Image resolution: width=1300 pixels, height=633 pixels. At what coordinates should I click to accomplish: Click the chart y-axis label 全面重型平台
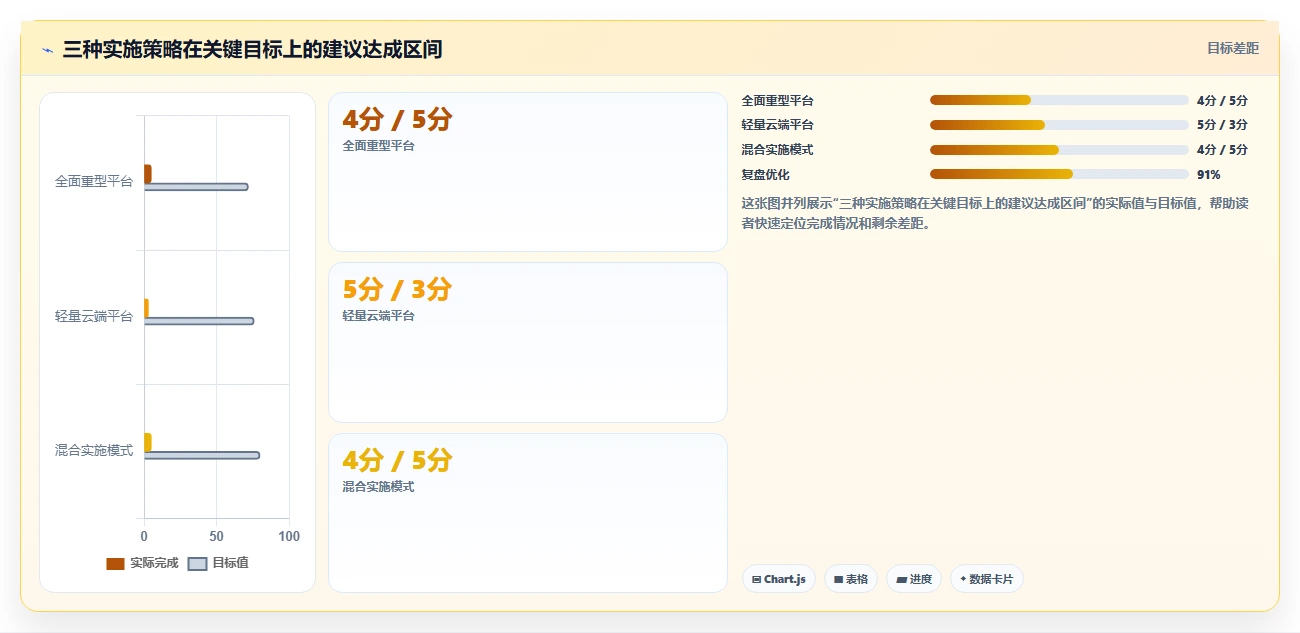(94, 182)
